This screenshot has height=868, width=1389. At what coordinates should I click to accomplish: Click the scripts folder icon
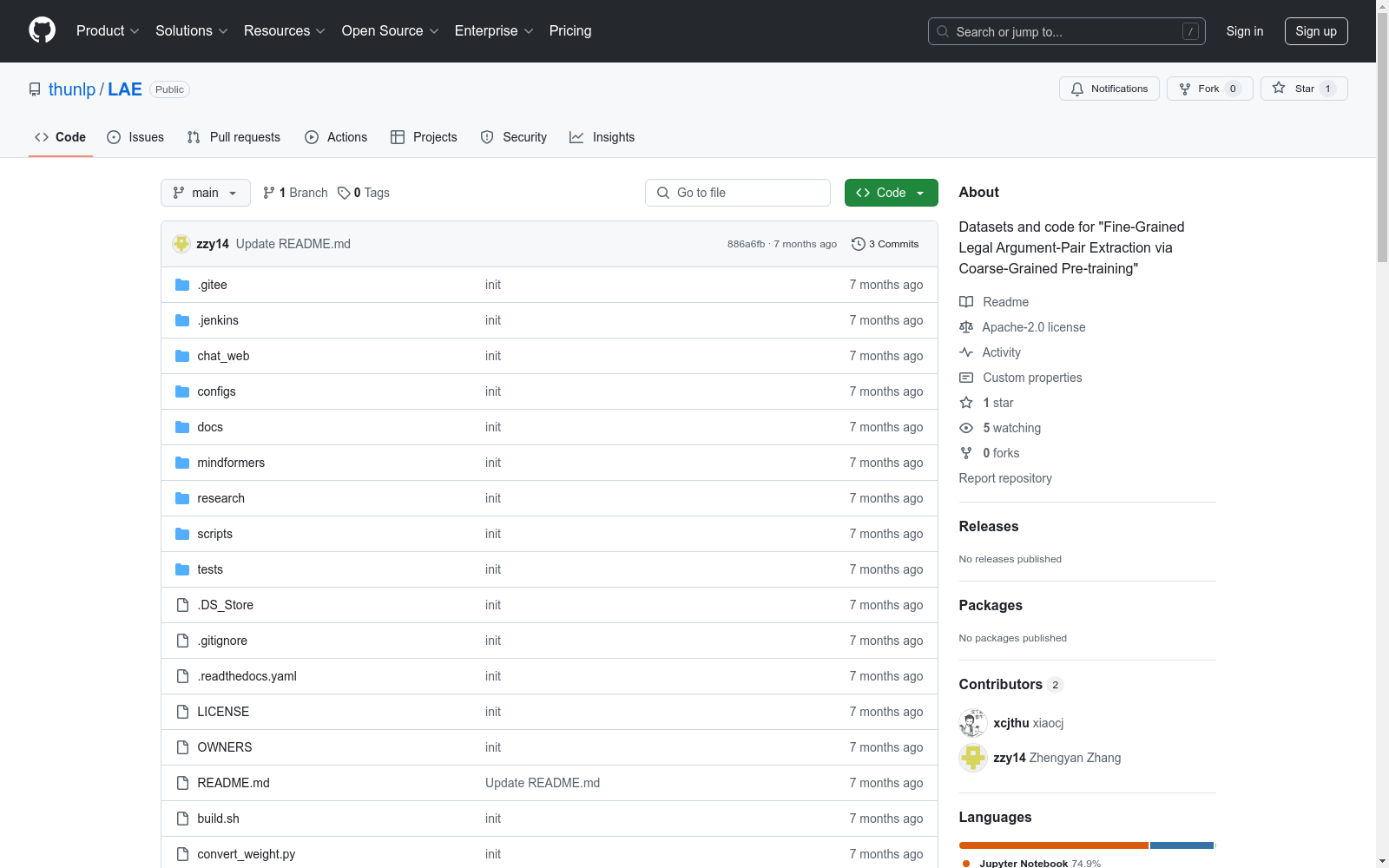(x=182, y=534)
